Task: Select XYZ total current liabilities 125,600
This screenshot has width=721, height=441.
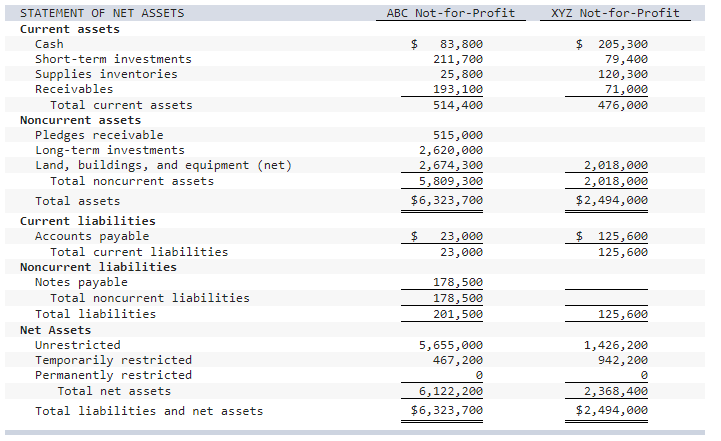Action: (623, 252)
